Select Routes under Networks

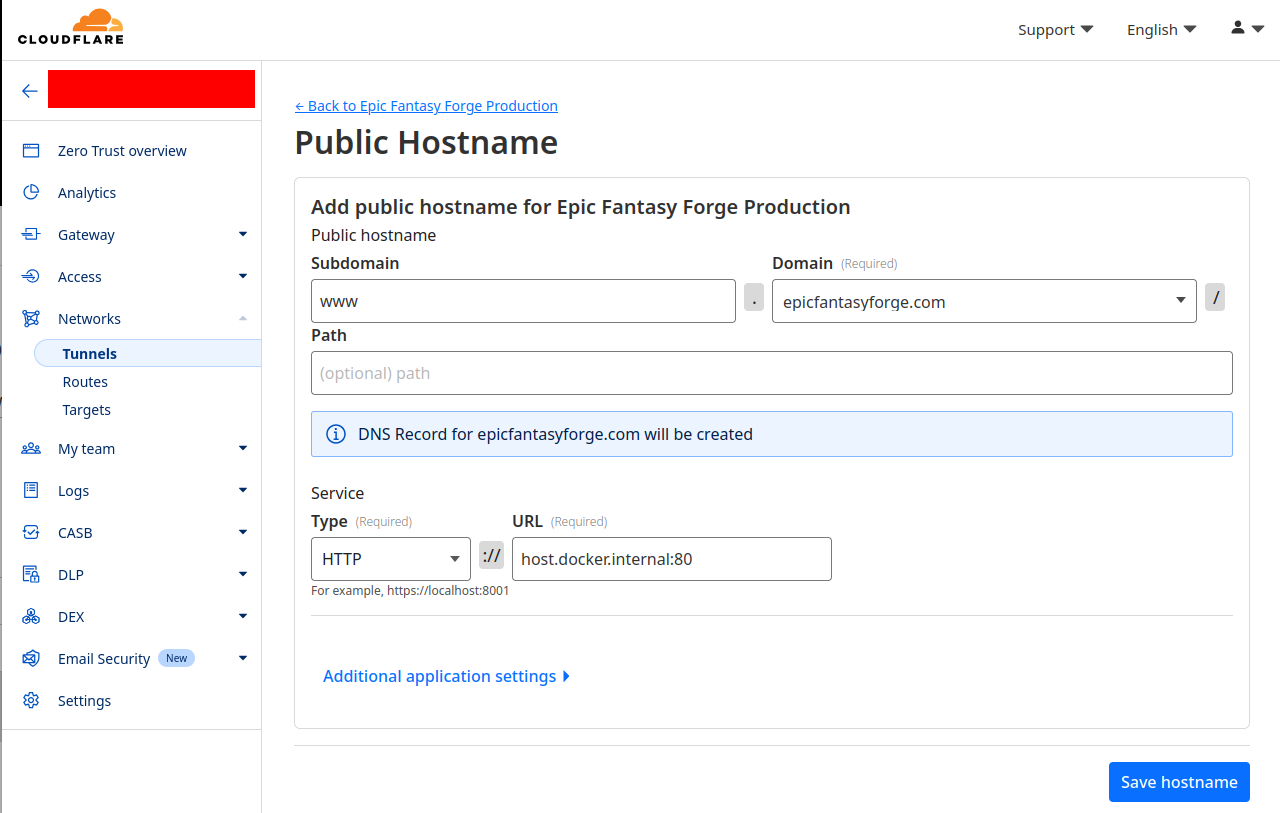85,382
